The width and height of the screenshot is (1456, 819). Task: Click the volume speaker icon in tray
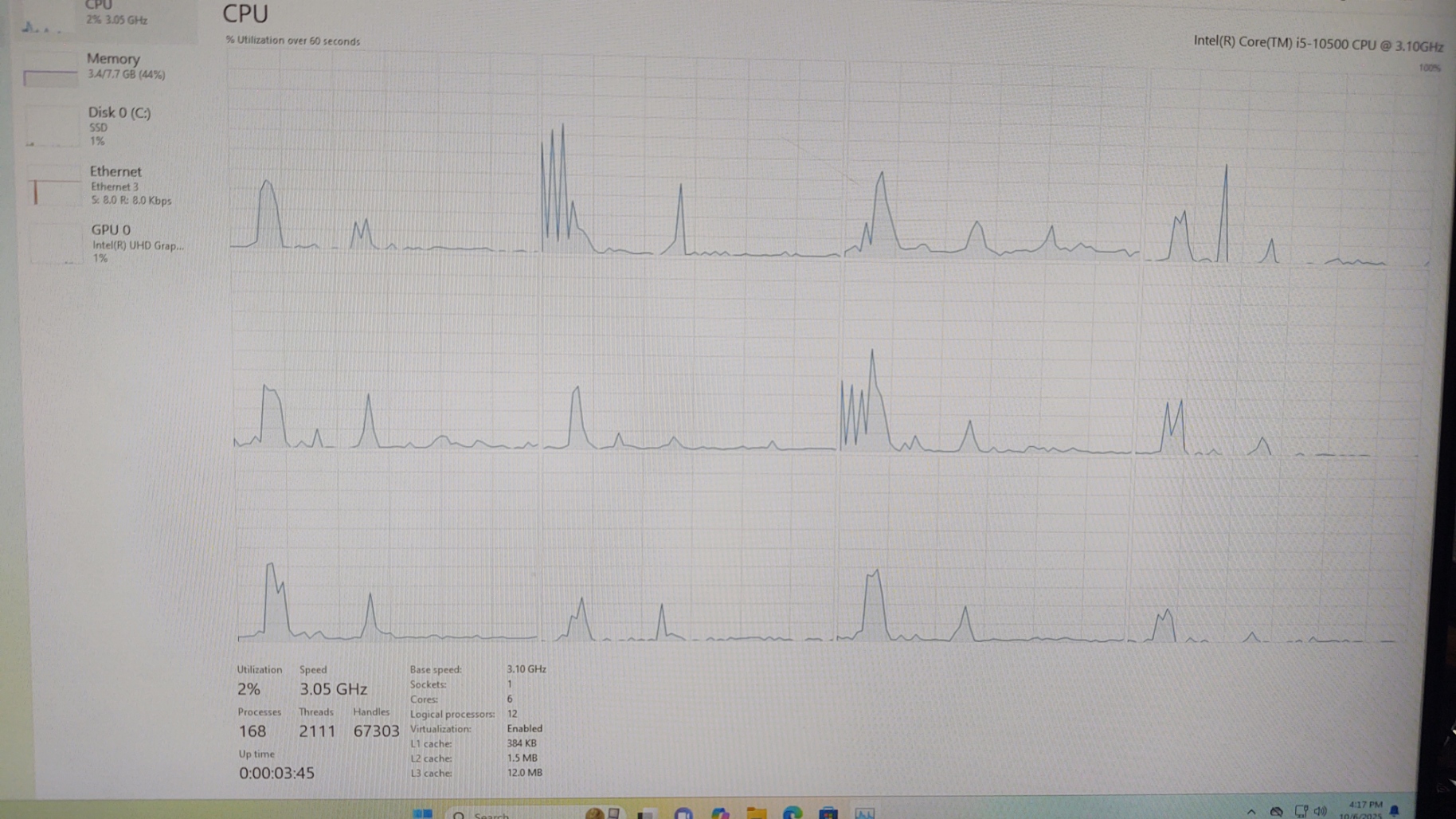(x=1321, y=811)
